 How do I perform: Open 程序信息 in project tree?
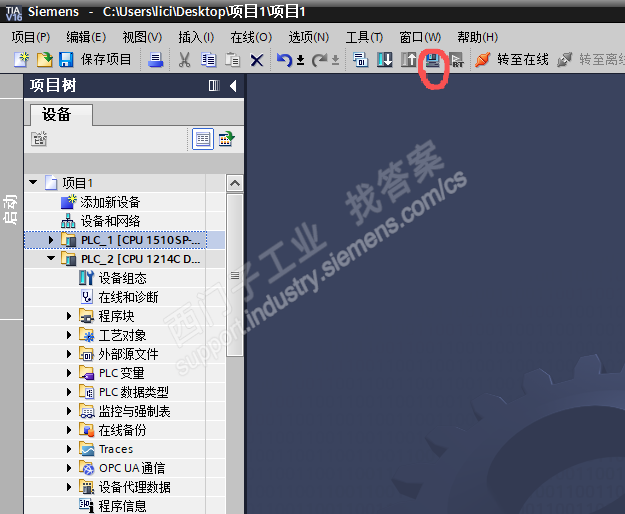(122, 506)
